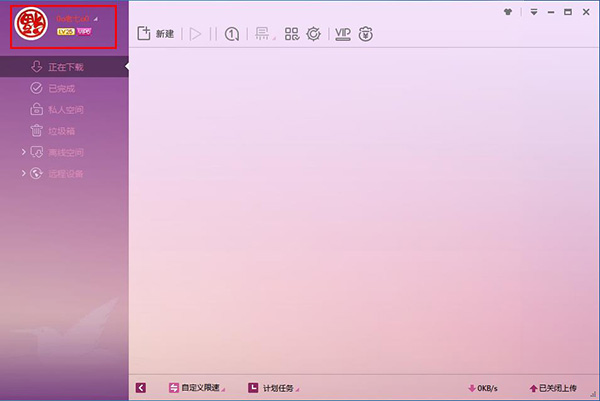
Task: Open the 自定义限速 speed limit dropdown
Action: point(196,387)
